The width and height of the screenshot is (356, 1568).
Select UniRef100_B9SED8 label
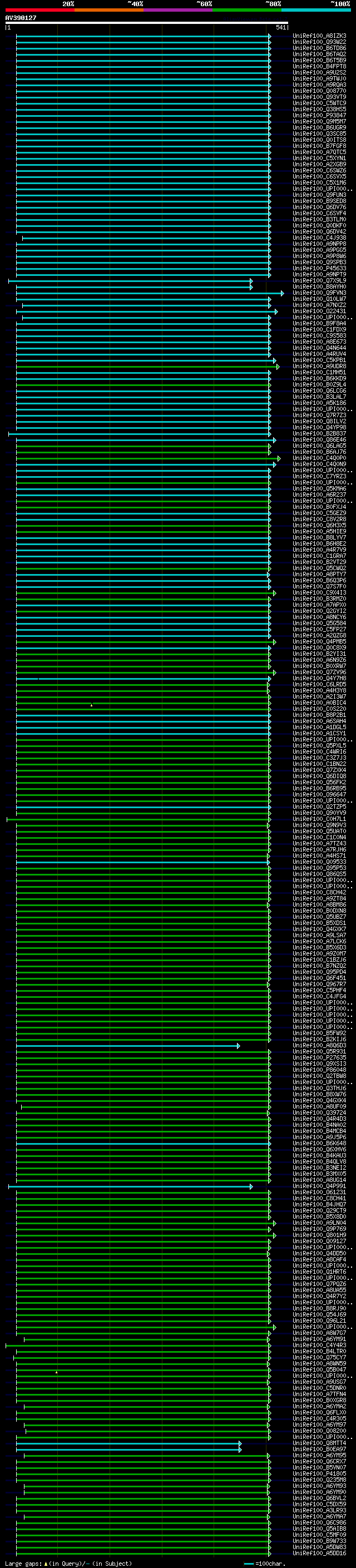[319, 201]
